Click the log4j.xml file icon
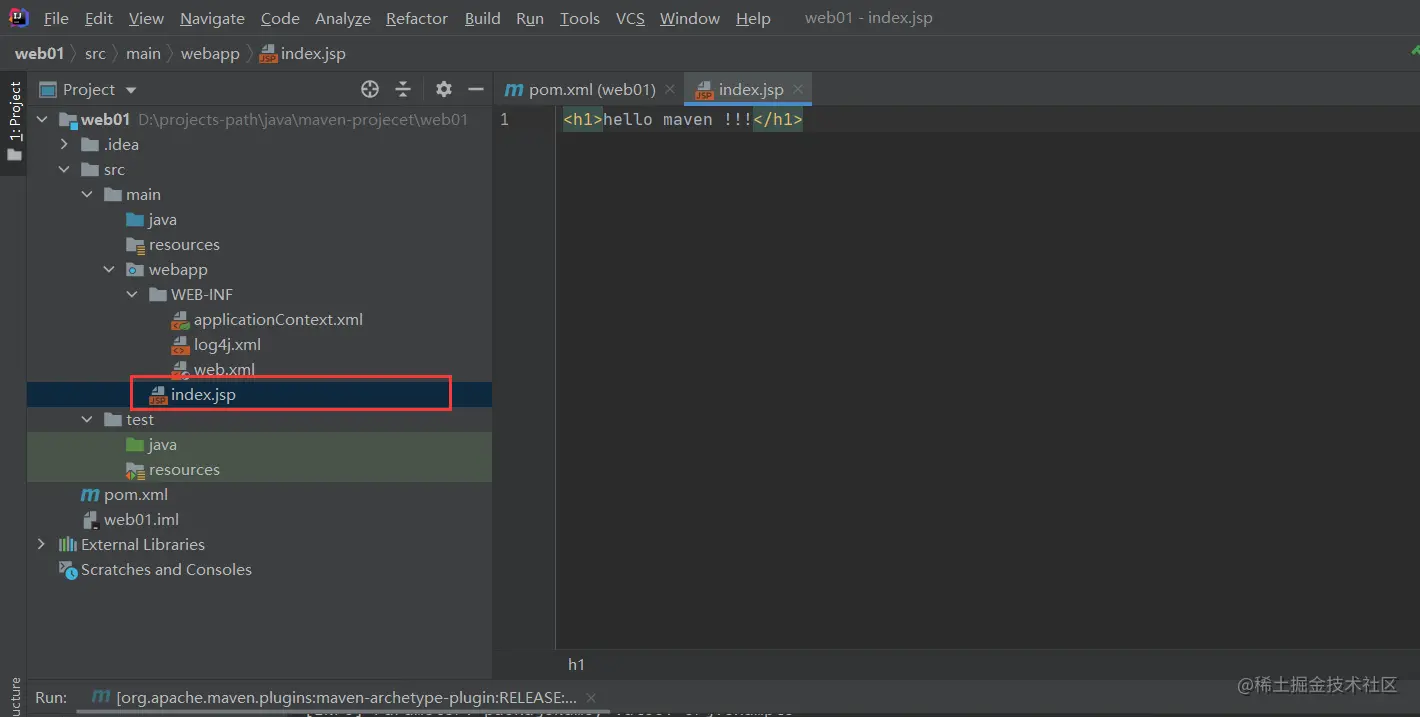Viewport: 1420px width, 717px height. click(x=181, y=345)
